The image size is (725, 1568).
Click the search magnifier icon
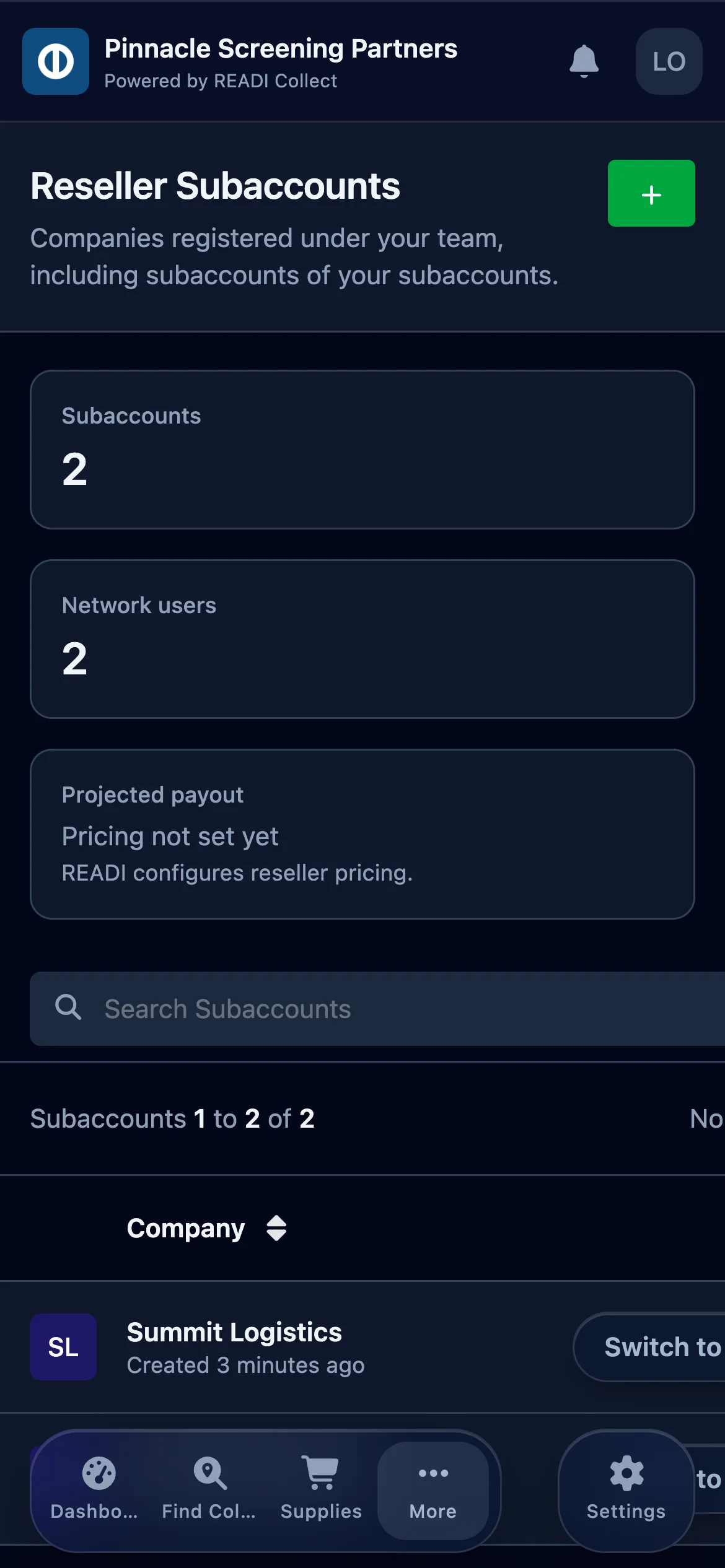pos(68,1007)
